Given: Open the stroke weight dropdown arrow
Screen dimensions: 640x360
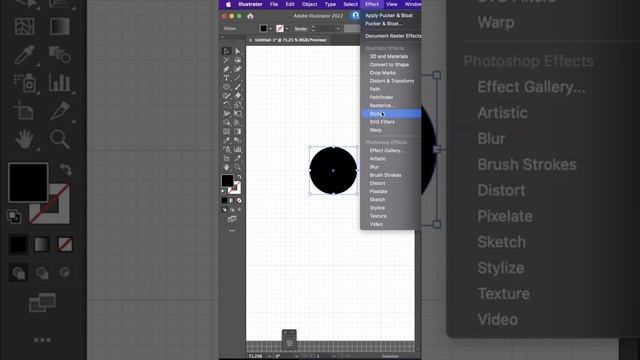Looking at the screenshot, I should (338, 29).
